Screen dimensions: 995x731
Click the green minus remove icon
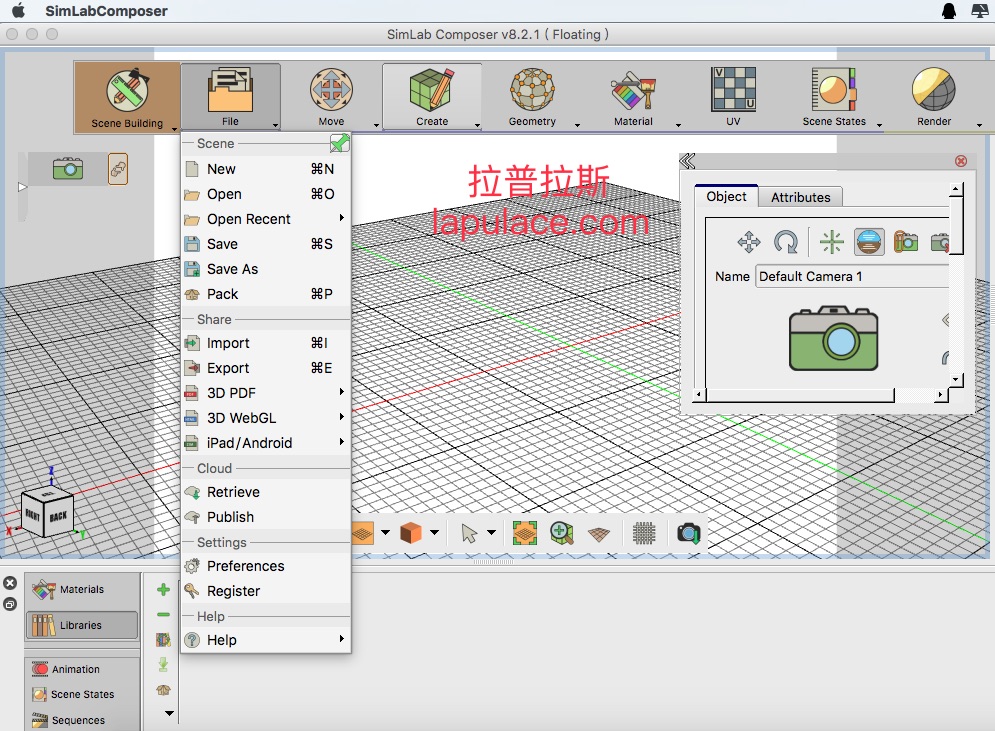pos(164,615)
